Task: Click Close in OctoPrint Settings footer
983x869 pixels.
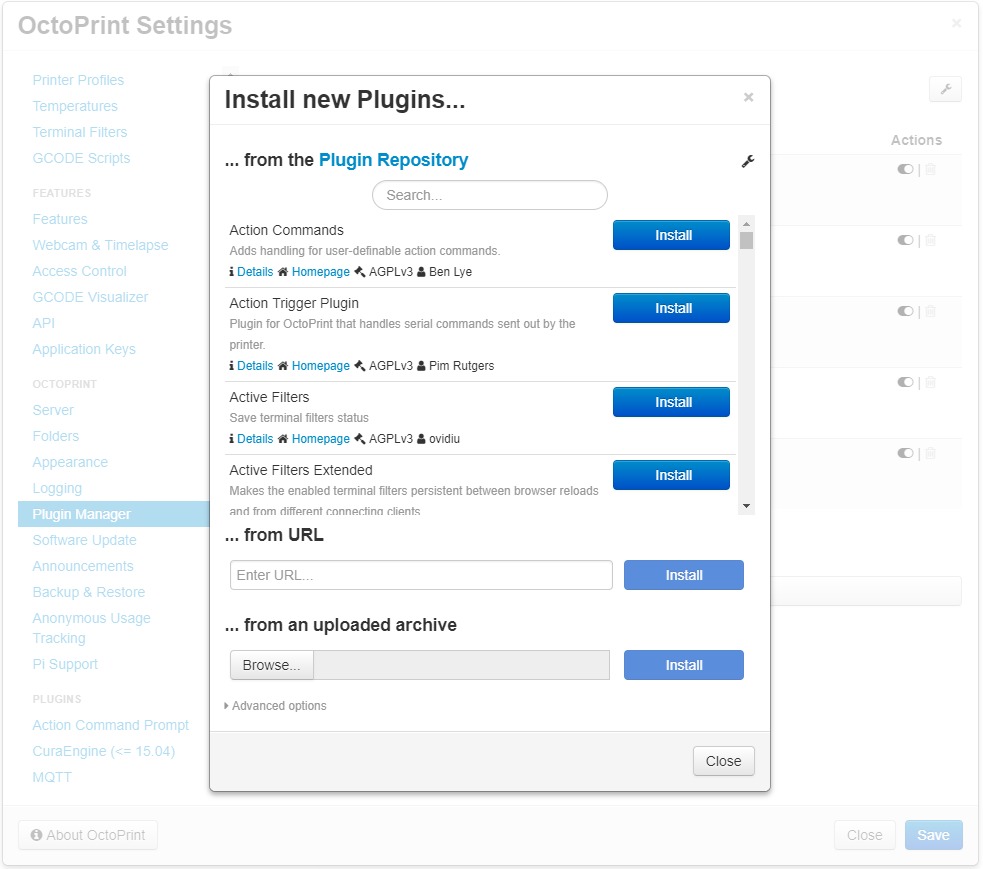Action: [x=865, y=835]
